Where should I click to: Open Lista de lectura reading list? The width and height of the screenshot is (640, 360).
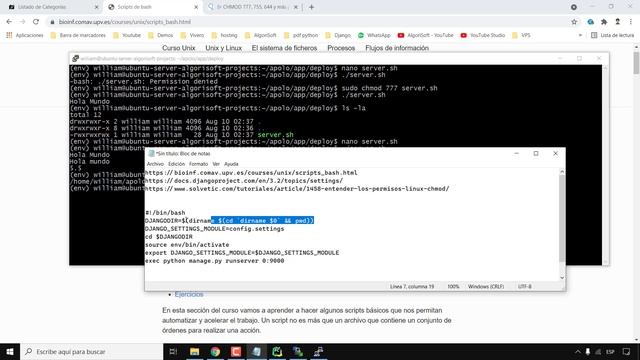pyautogui.click(x=613, y=35)
